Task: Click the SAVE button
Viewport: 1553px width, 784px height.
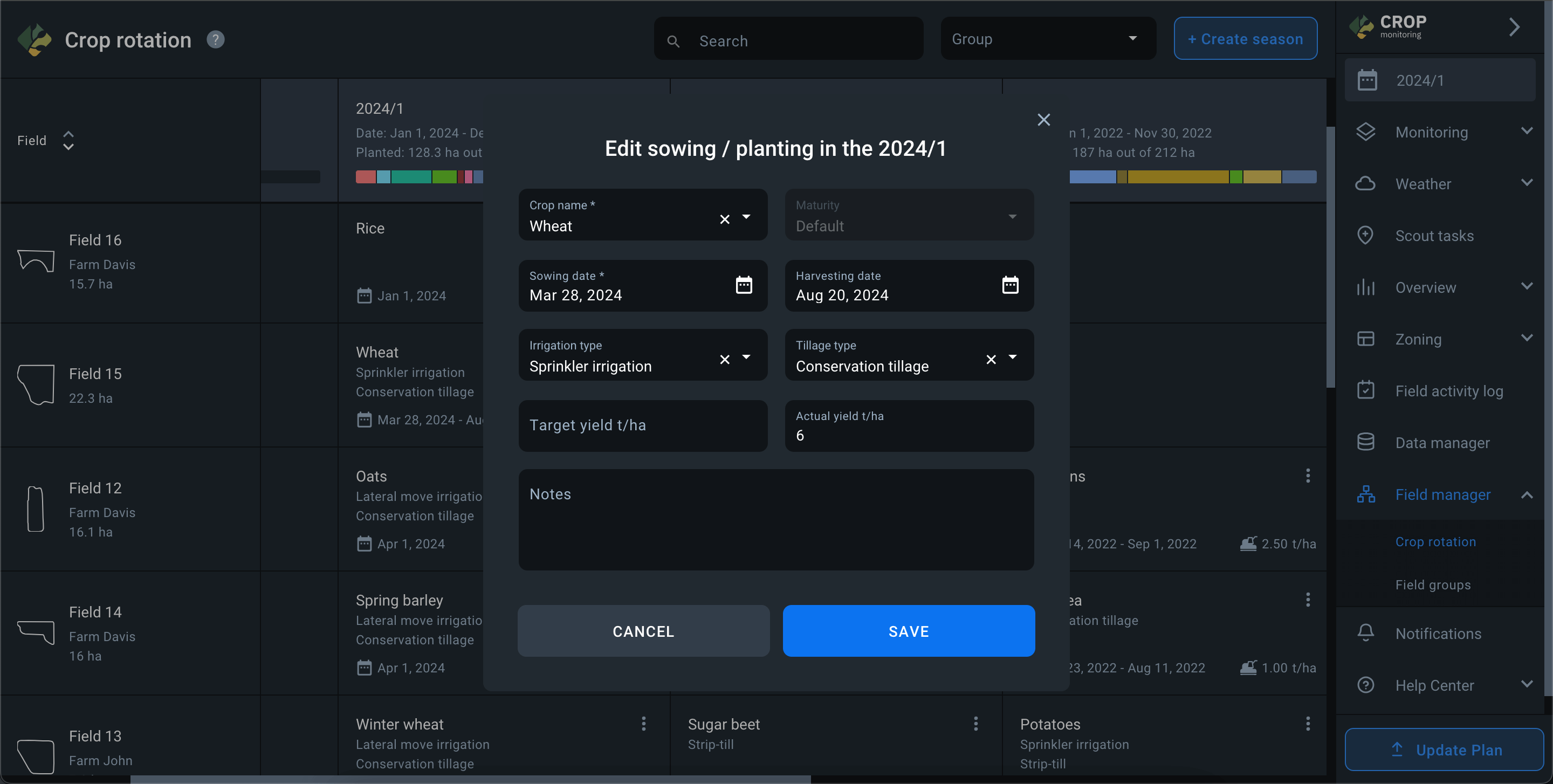Action: 908,631
